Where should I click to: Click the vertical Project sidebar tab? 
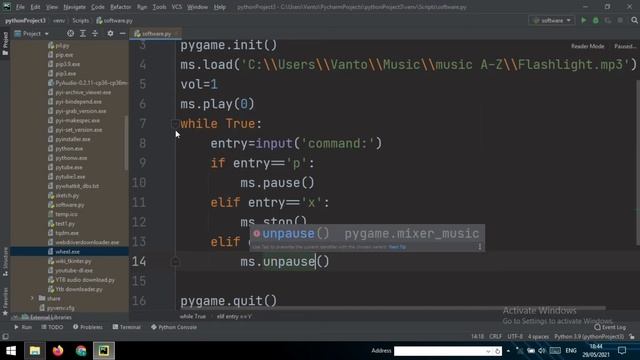pos(5,44)
